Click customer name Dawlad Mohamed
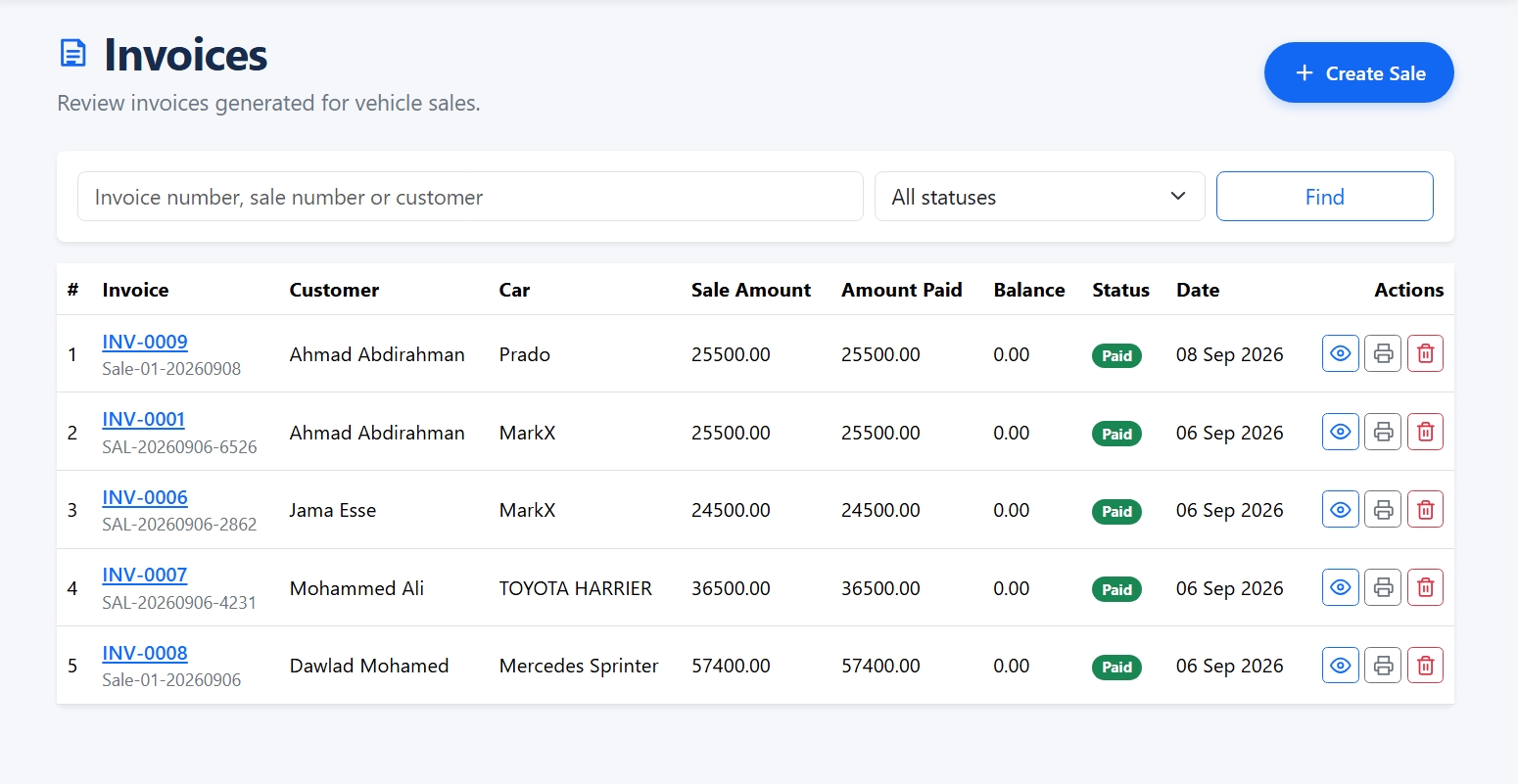Viewport: 1518px width, 784px height. pyautogui.click(x=369, y=666)
